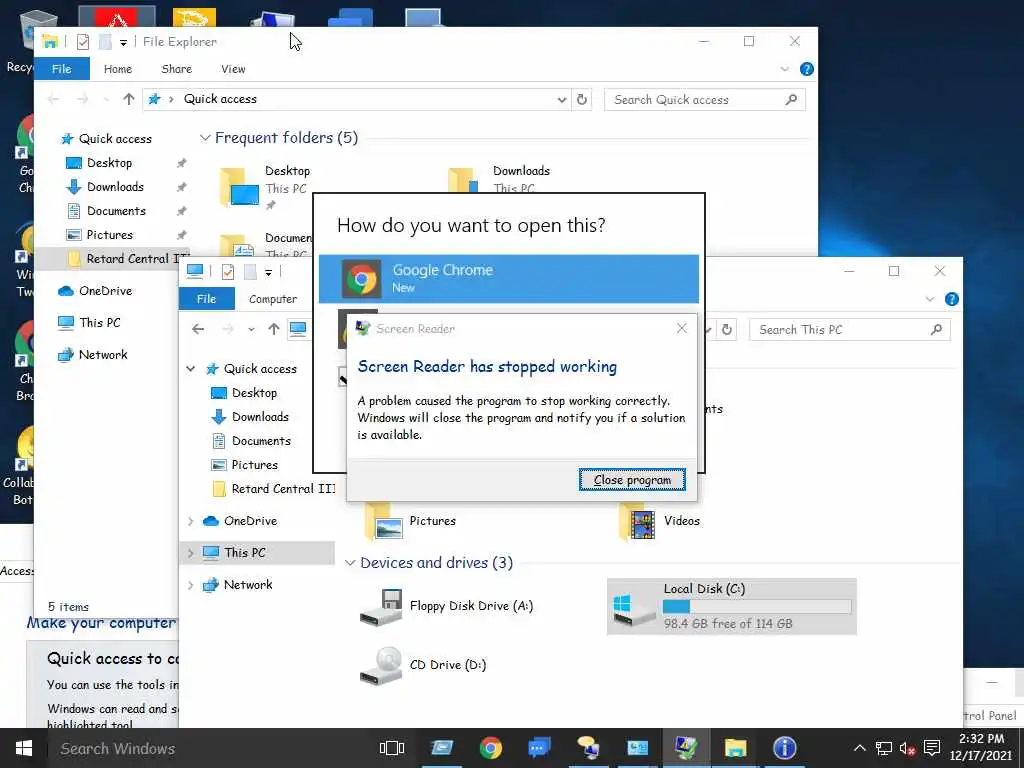1024x768 pixels.
Task: Open the Computer ribbon tab
Action: pos(273,299)
